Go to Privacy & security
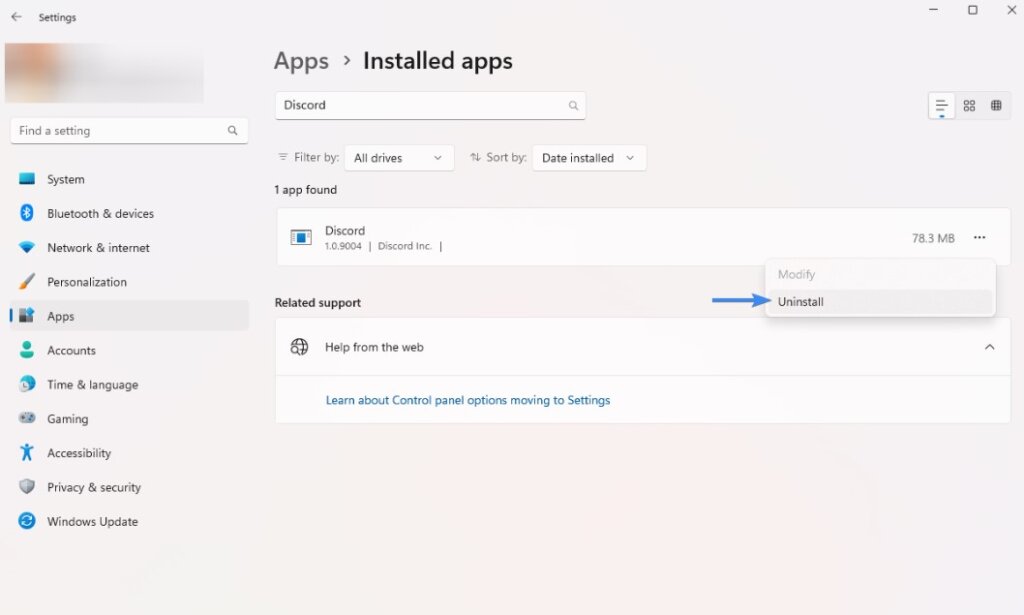 (x=129, y=487)
